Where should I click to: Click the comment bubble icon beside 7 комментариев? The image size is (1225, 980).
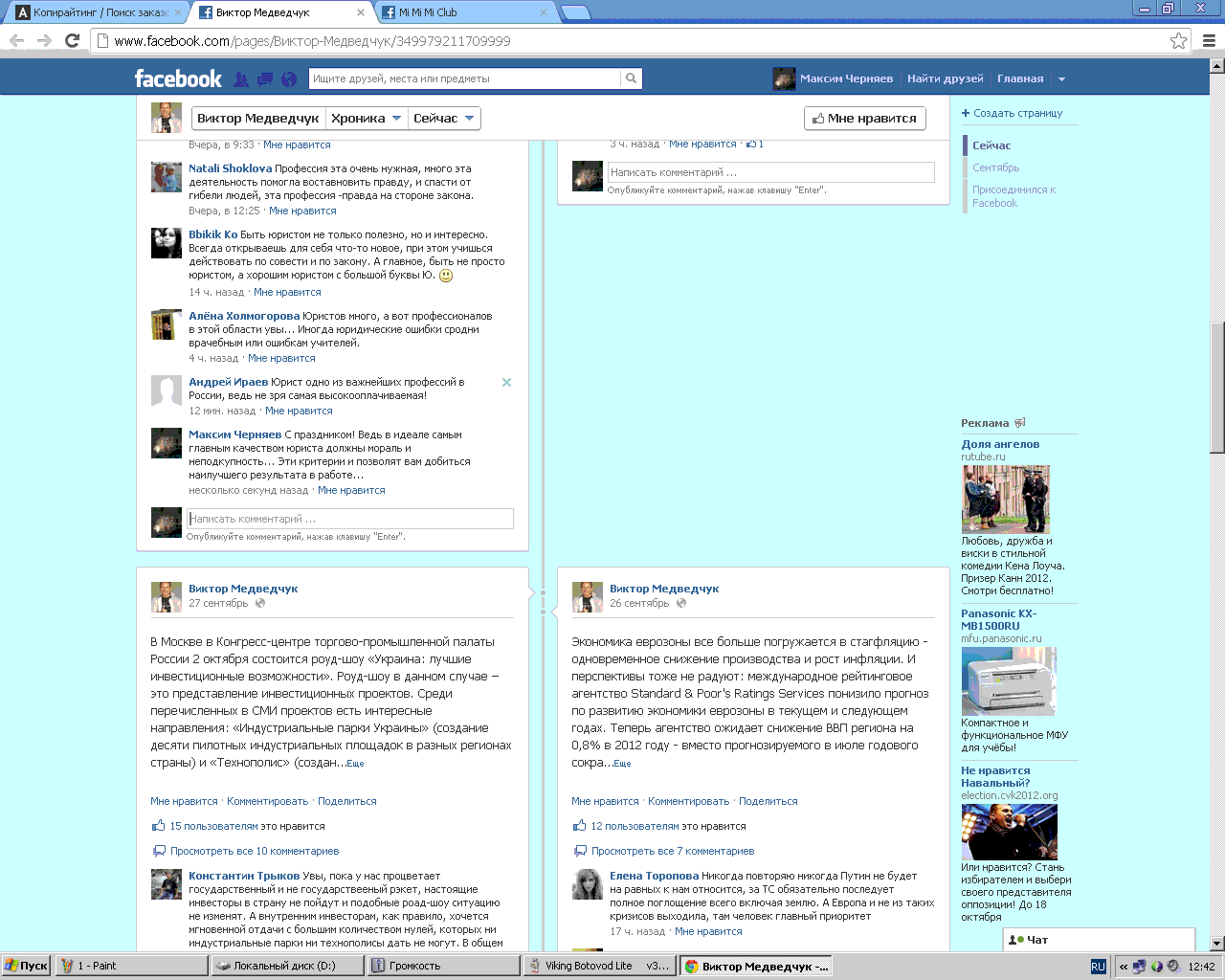(580, 850)
